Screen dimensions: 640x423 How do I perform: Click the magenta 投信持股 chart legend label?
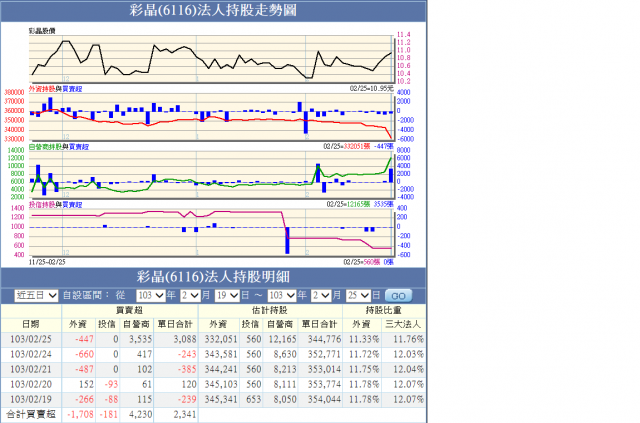[x=42, y=205]
